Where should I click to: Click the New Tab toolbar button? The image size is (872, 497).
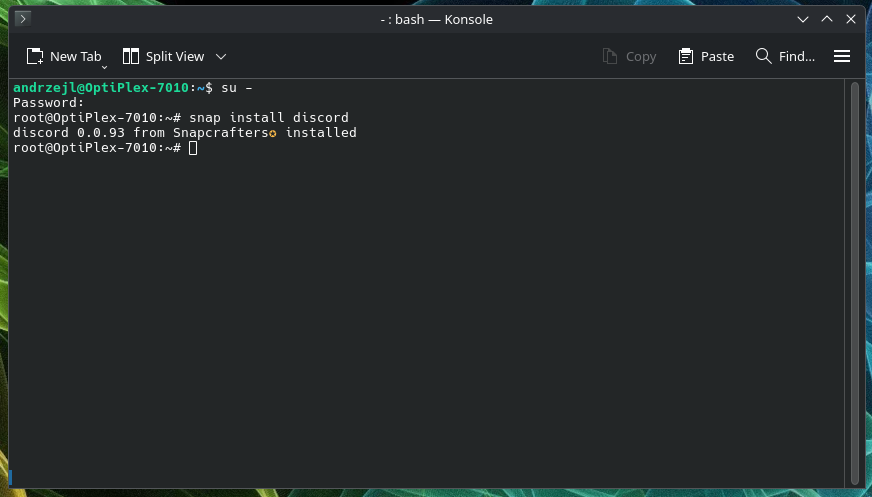click(64, 56)
